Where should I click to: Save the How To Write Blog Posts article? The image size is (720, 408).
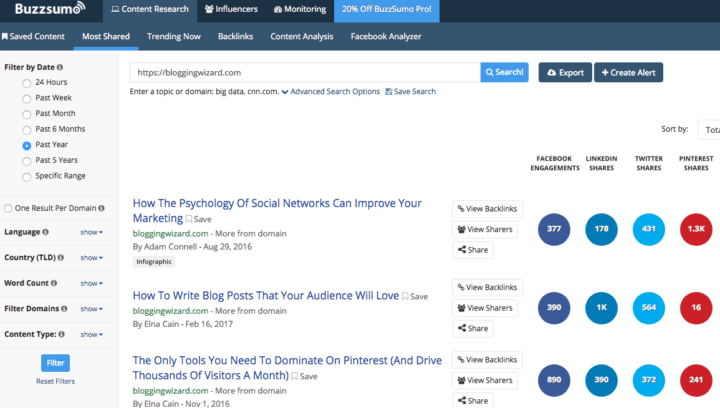(x=415, y=297)
